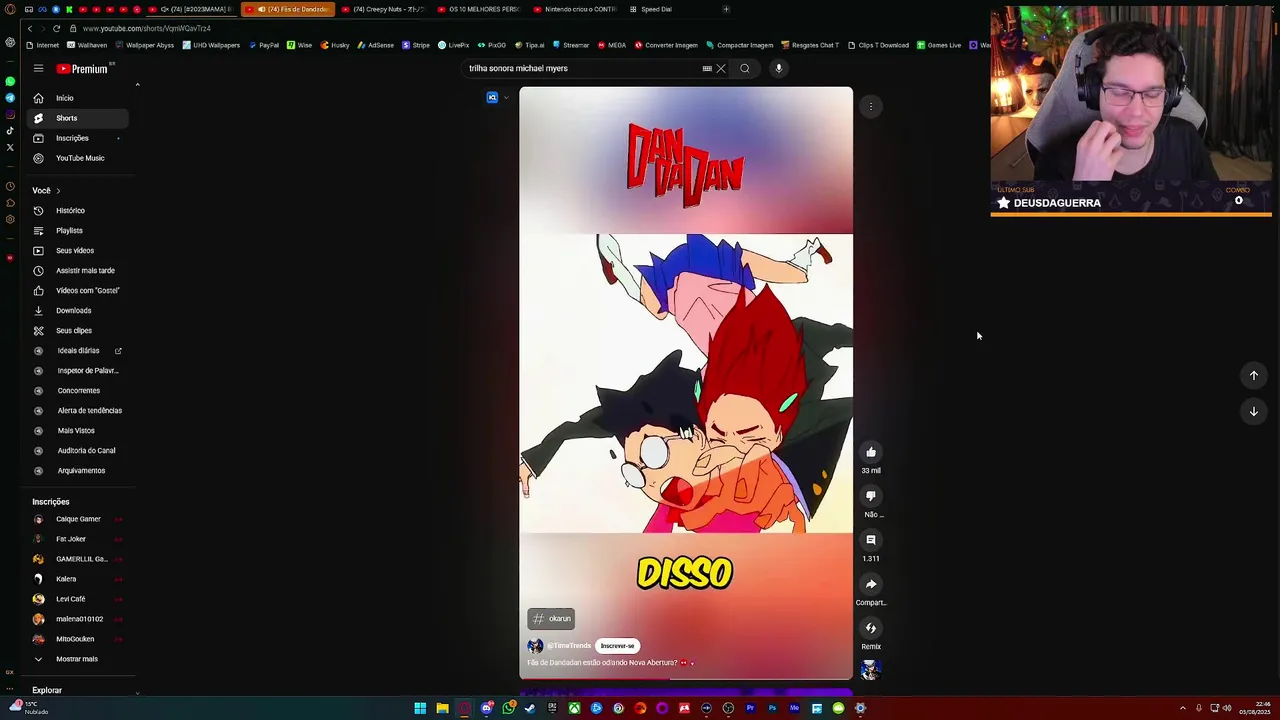The height and width of the screenshot is (720, 1280).
Task: Seek on the short's red progress bar
Action: (686, 679)
